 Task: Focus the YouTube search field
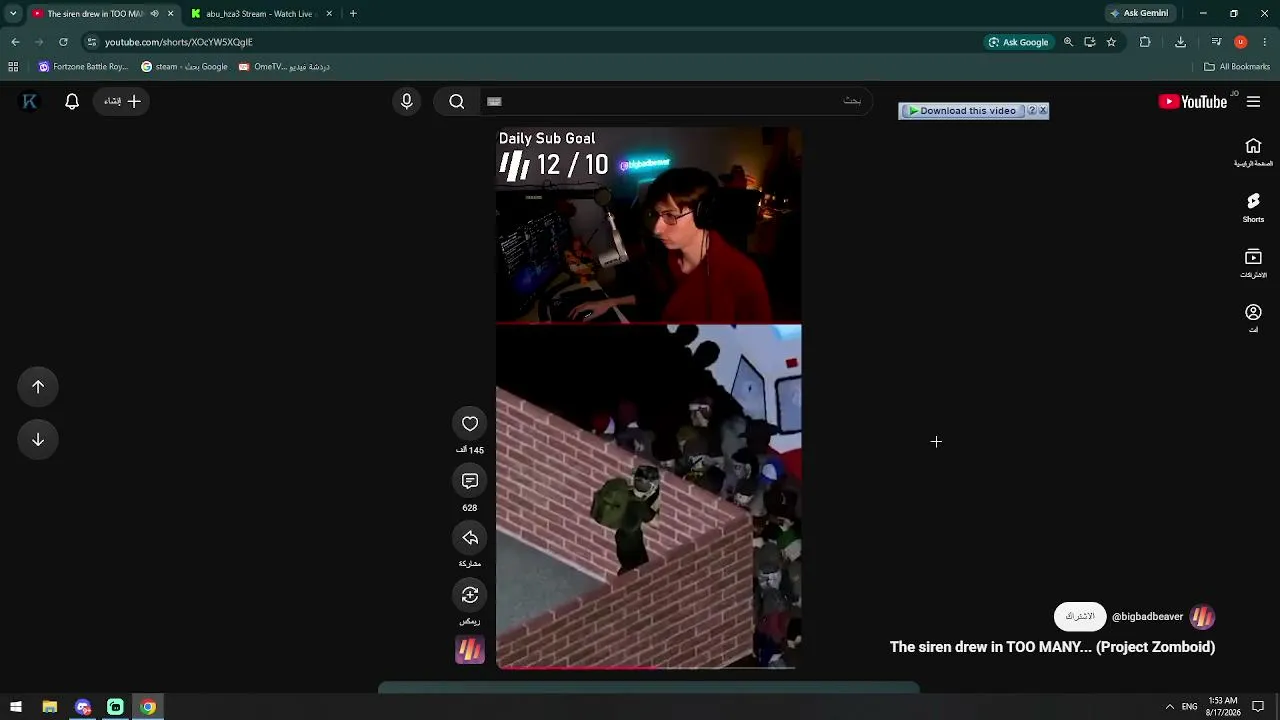click(x=674, y=101)
